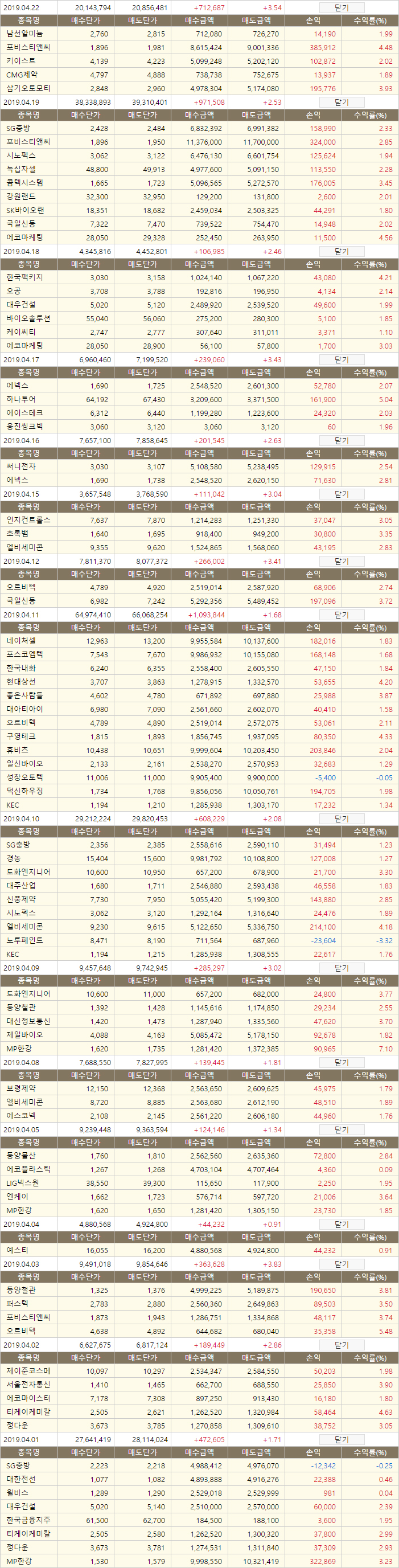This screenshot has width=399, height=1568.
Task: Close the 2019.04.16 trade list
Action: (342, 440)
